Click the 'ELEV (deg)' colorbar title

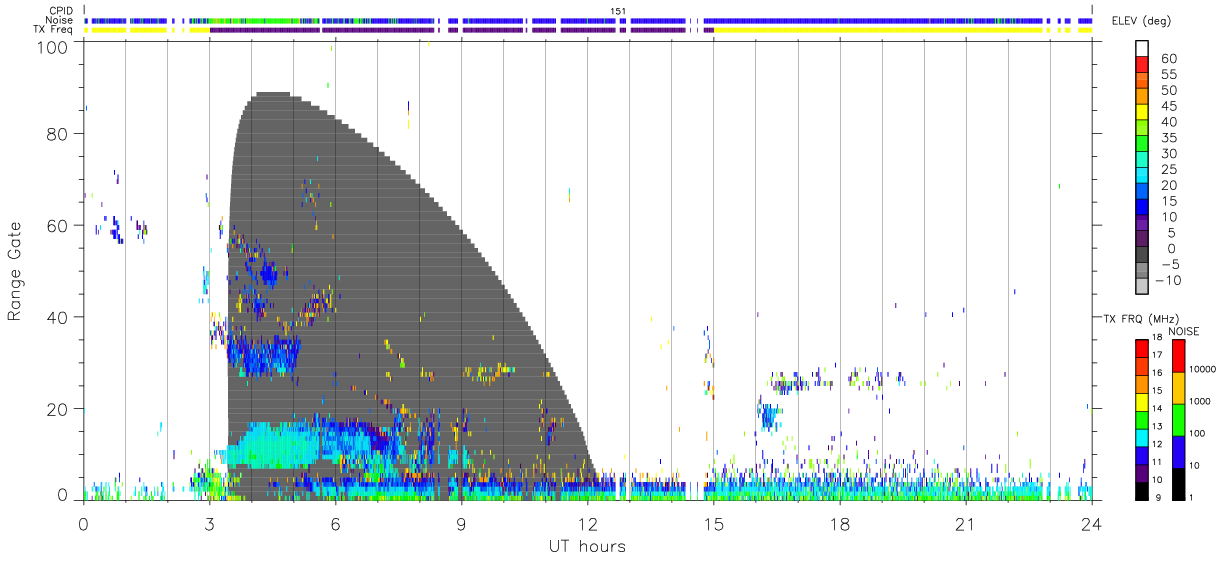(1141, 21)
